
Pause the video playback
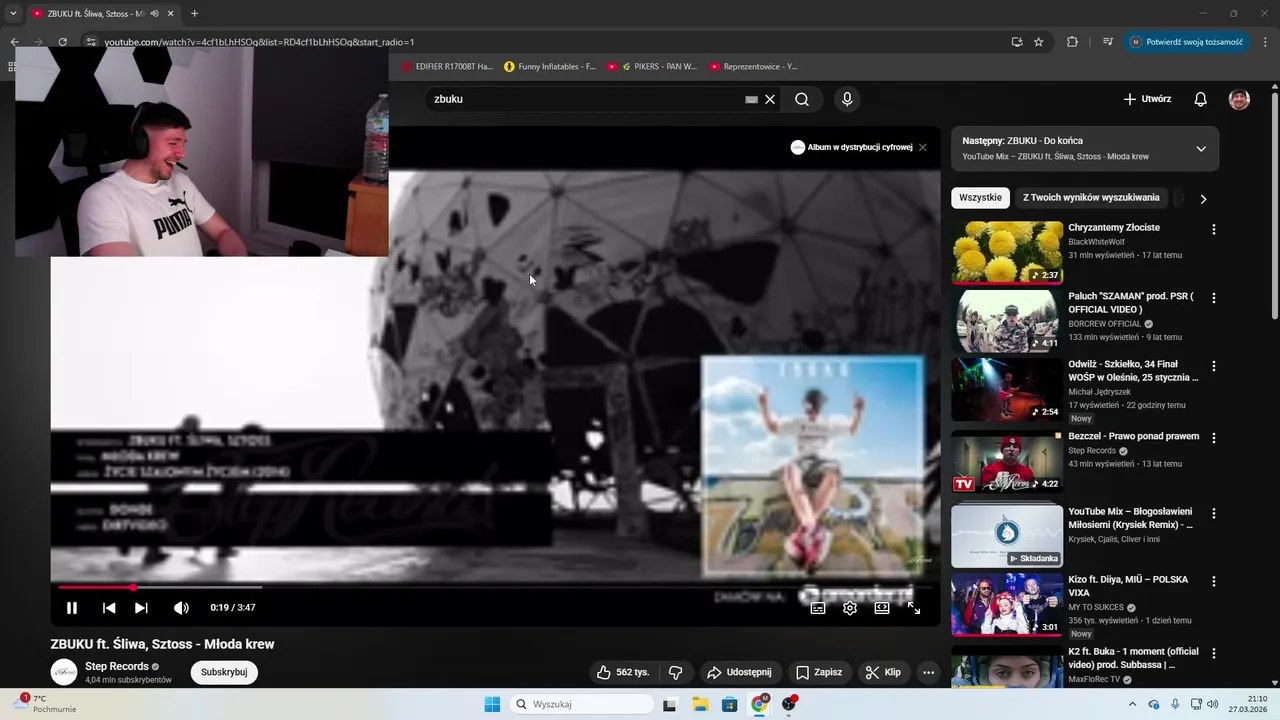[x=72, y=608]
